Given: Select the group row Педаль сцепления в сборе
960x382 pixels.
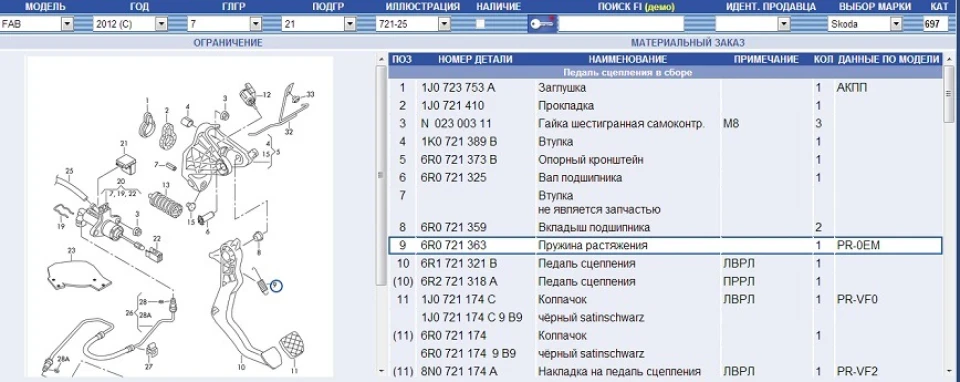Looking at the screenshot, I should [x=666, y=72].
